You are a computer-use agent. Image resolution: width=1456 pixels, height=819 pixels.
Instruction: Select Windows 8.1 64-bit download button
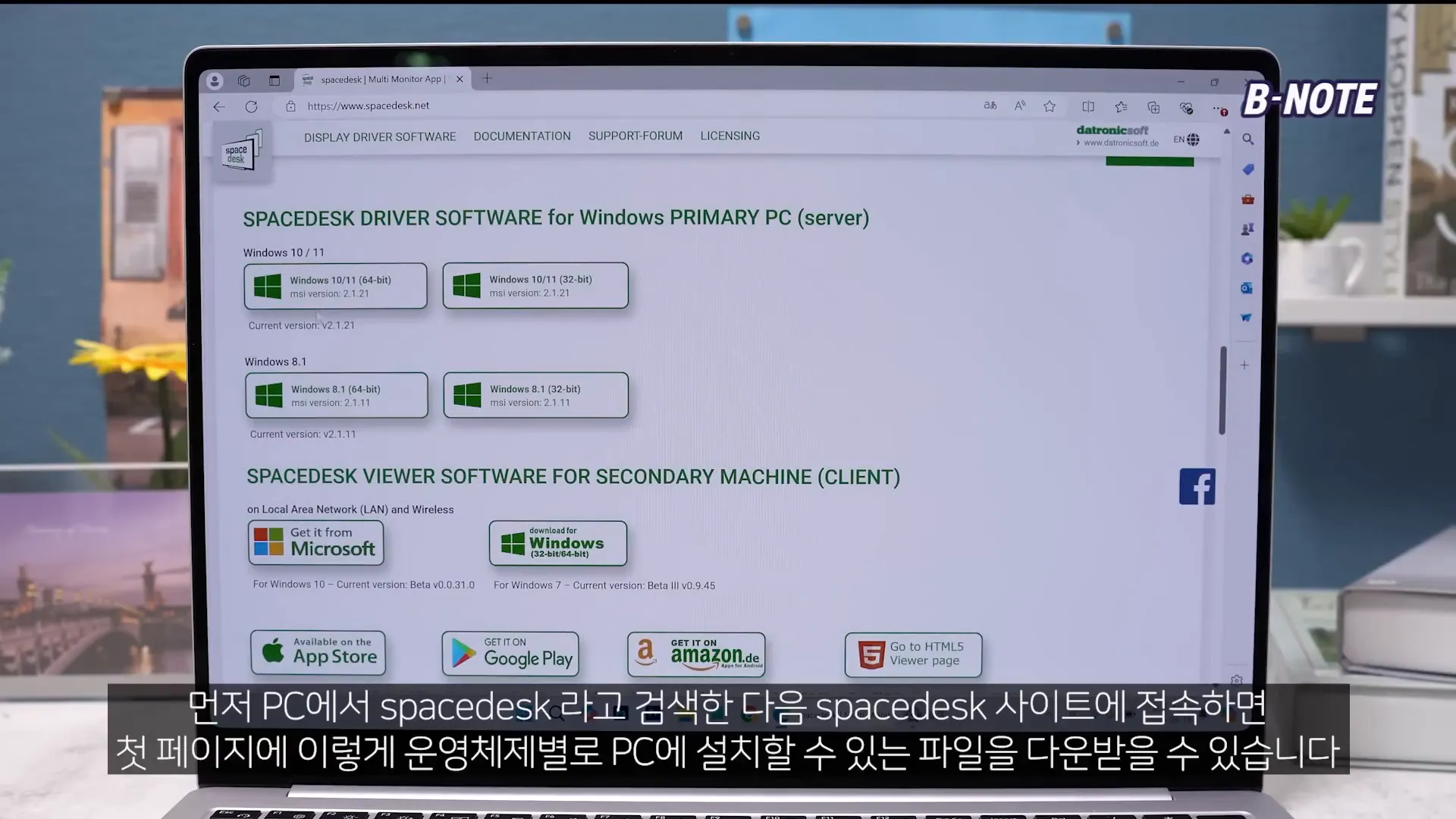pyautogui.click(x=337, y=394)
